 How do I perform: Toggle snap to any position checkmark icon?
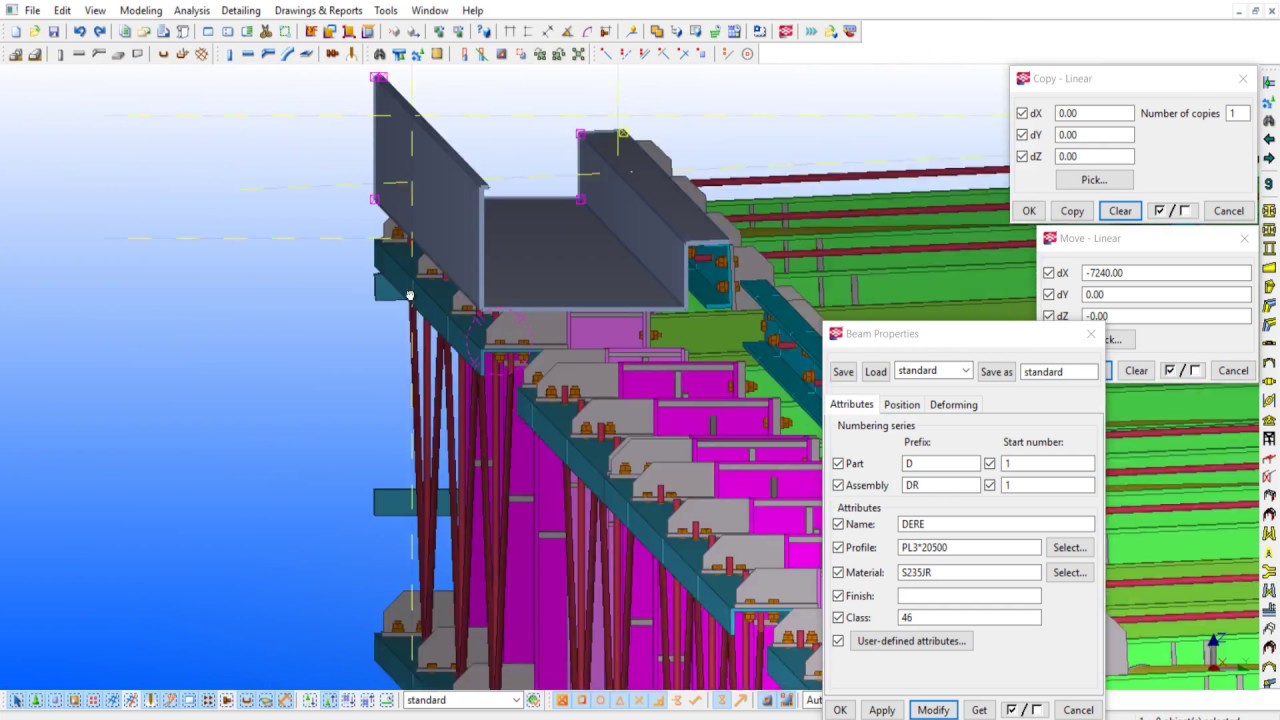click(x=695, y=701)
